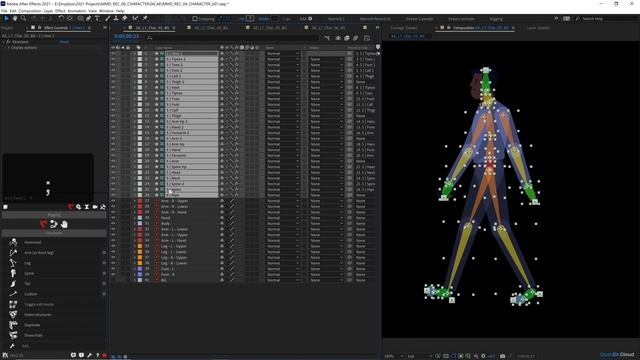Hide the Head layer
The height and width of the screenshot is (360, 640).
[x=113, y=218]
